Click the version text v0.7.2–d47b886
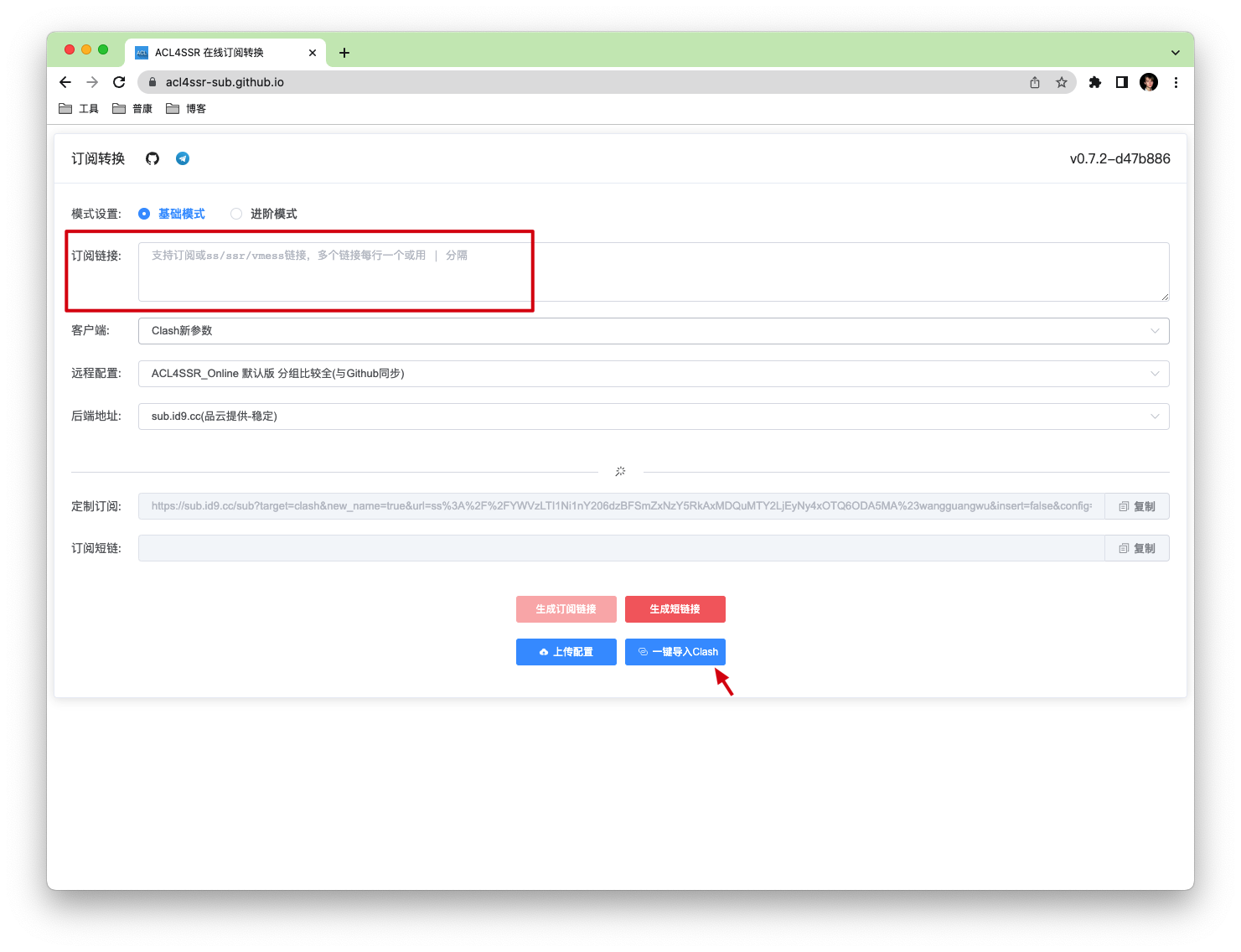The width and height of the screenshot is (1241, 952). [x=1119, y=158]
